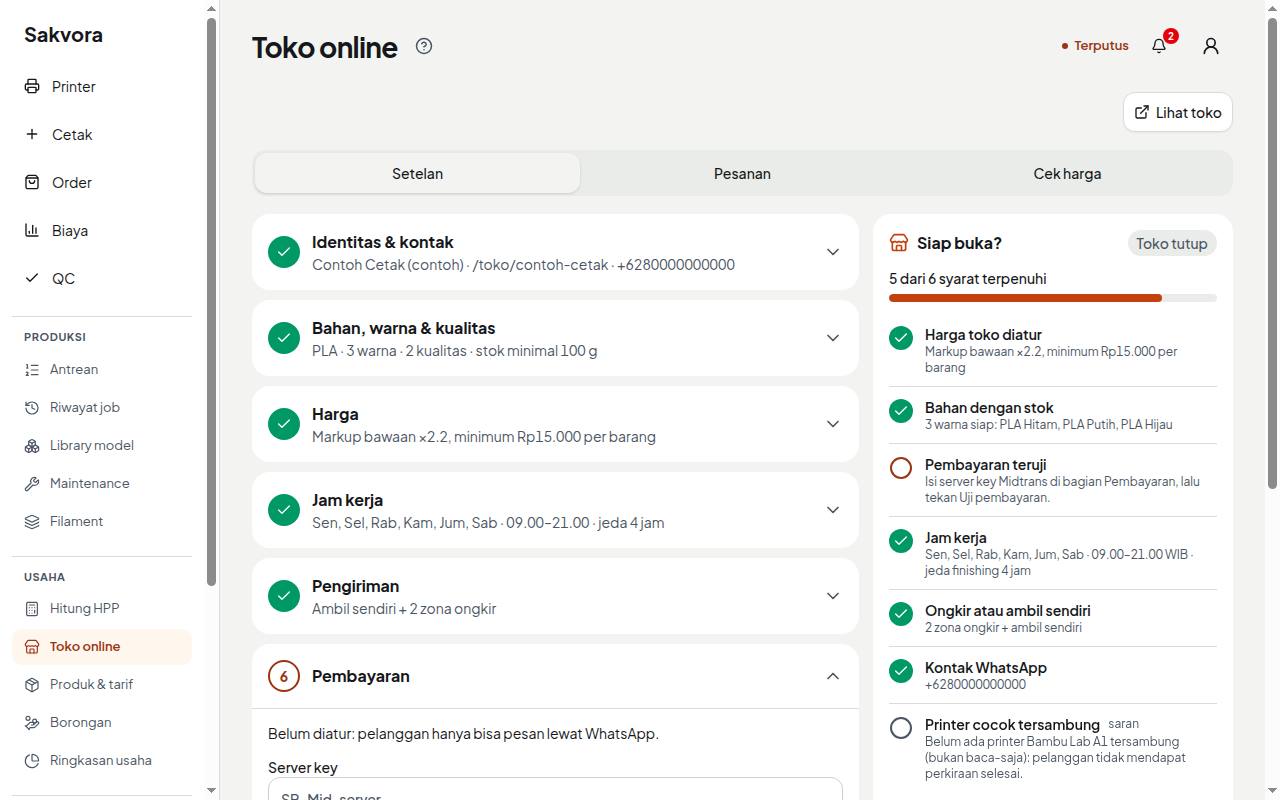The width and height of the screenshot is (1280, 800).
Task: Click the Biaya chart icon
Action: pyautogui.click(x=32, y=231)
